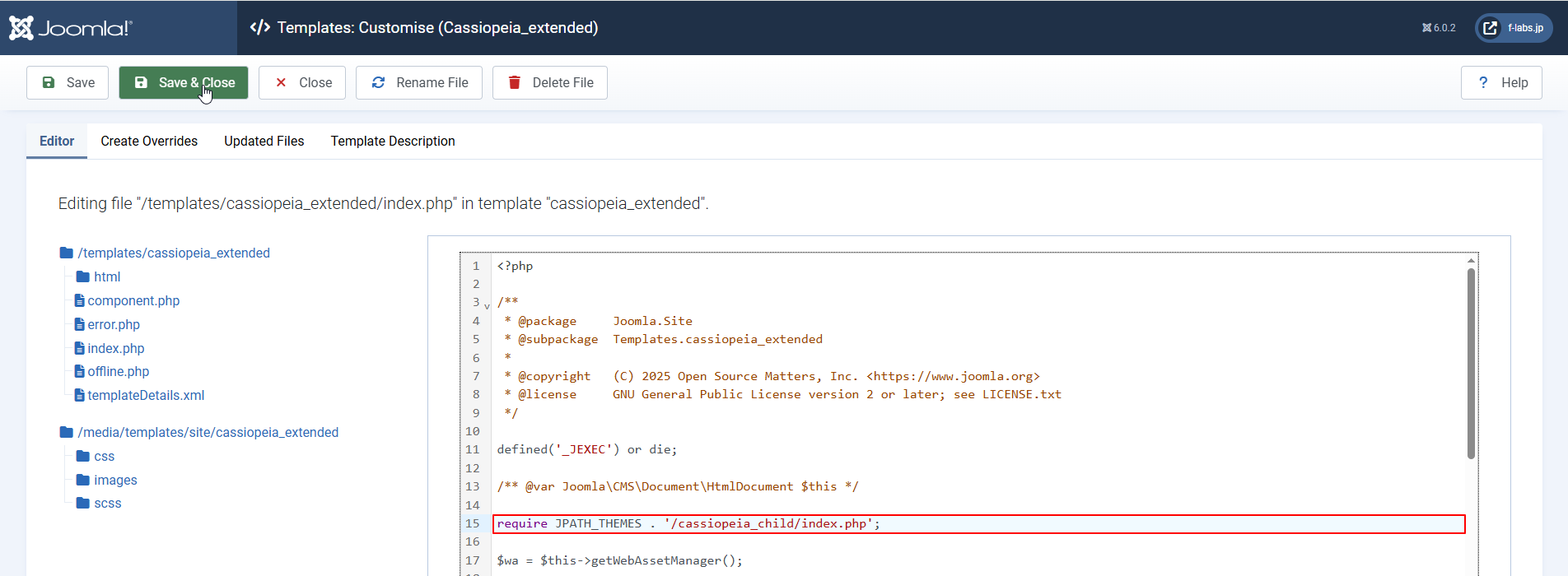Image resolution: width=1568 pixels, height=576 pixels.
Task: Open Template Description tab
Action: click(x=393, y=141)
